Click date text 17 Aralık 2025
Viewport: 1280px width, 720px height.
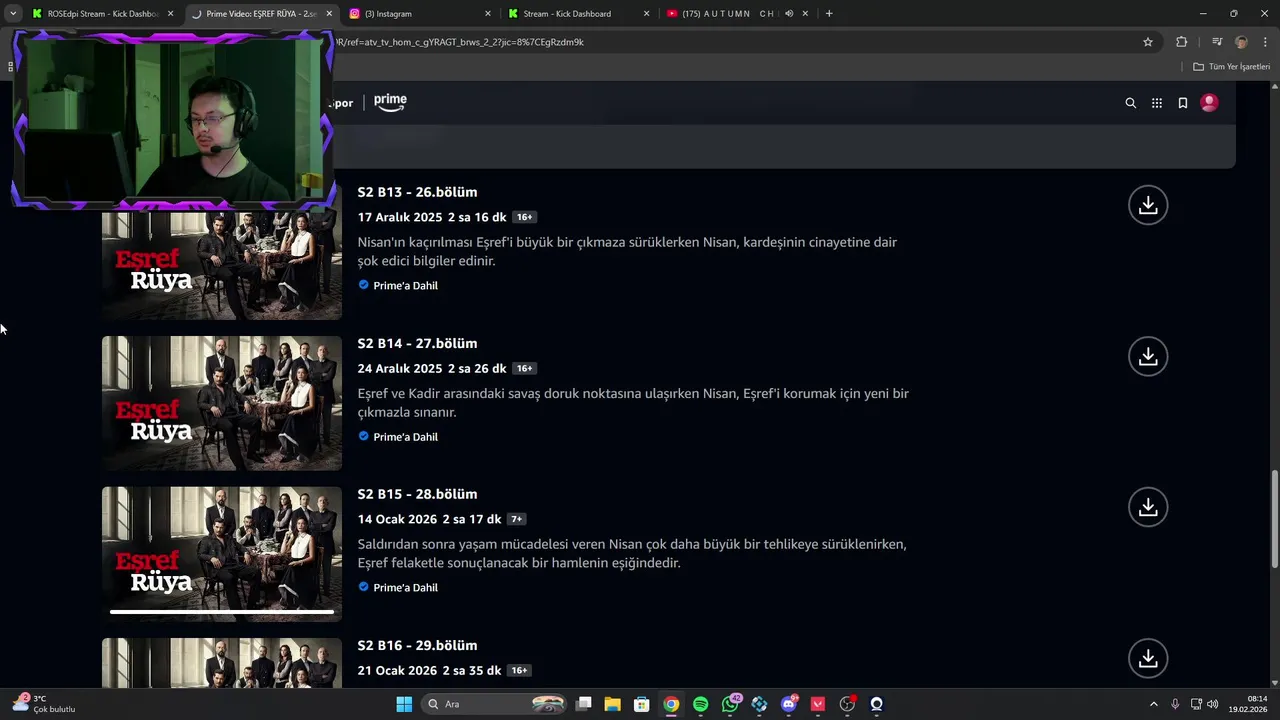click(x=400, y=217)
